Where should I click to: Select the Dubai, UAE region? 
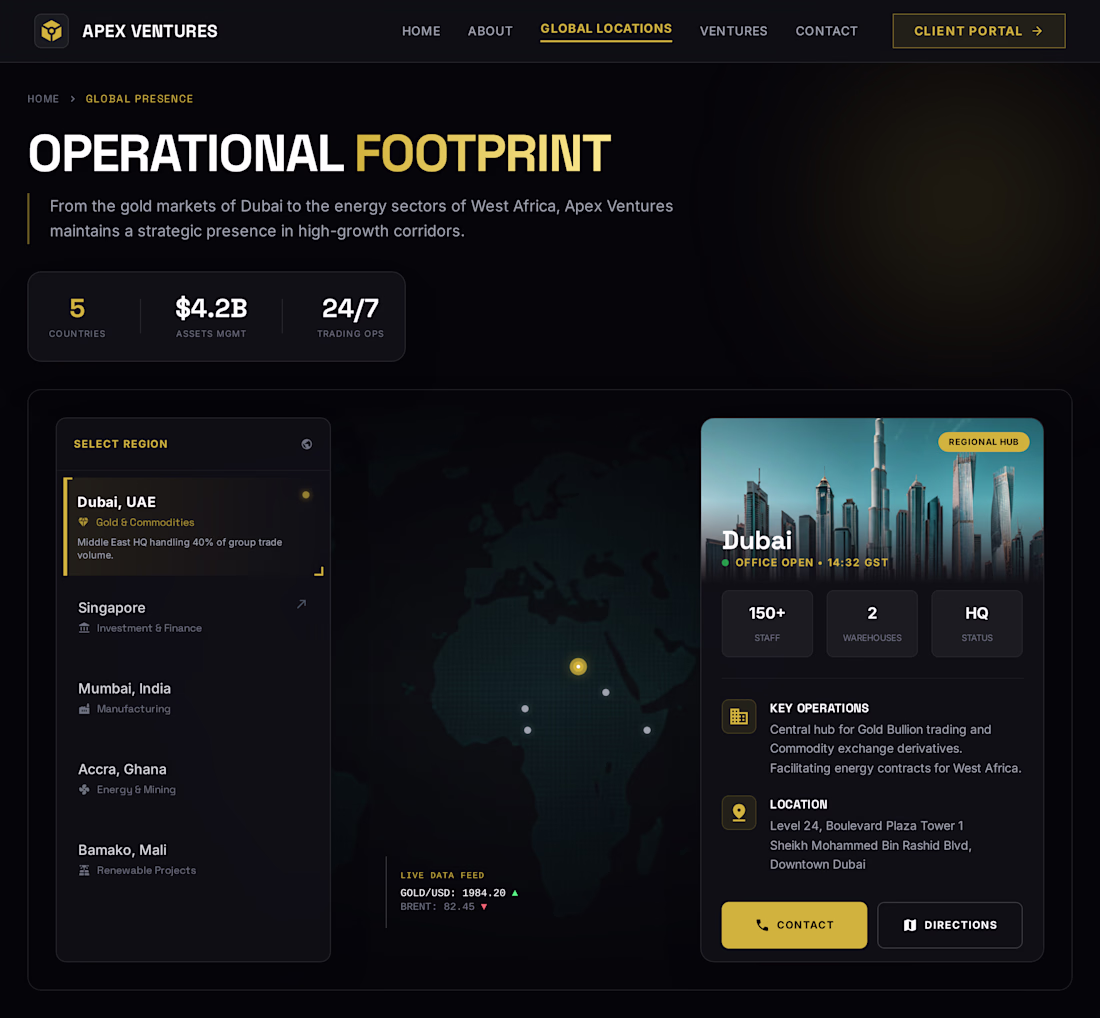[x=194, y=527]
